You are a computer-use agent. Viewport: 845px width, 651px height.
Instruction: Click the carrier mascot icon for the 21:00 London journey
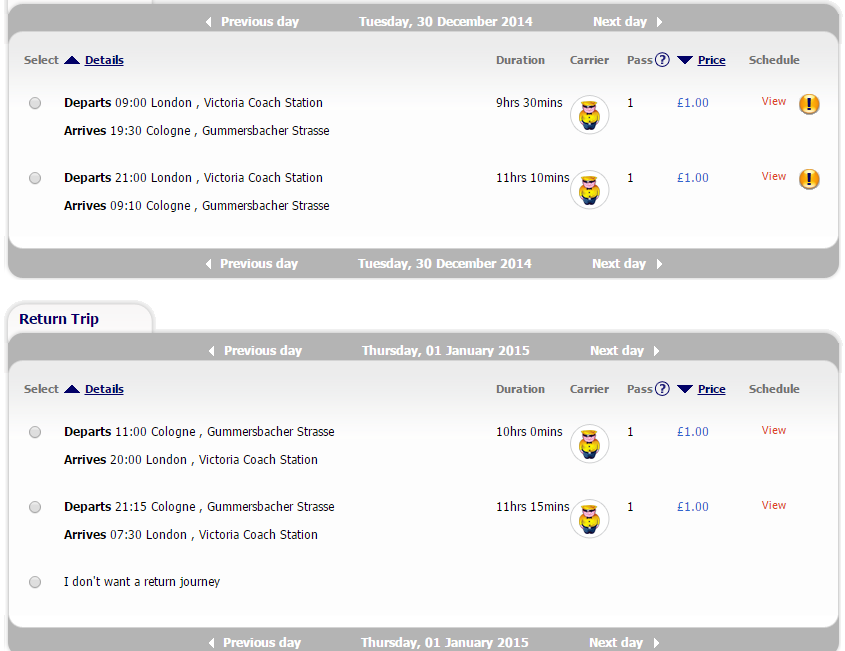[590, 190]
